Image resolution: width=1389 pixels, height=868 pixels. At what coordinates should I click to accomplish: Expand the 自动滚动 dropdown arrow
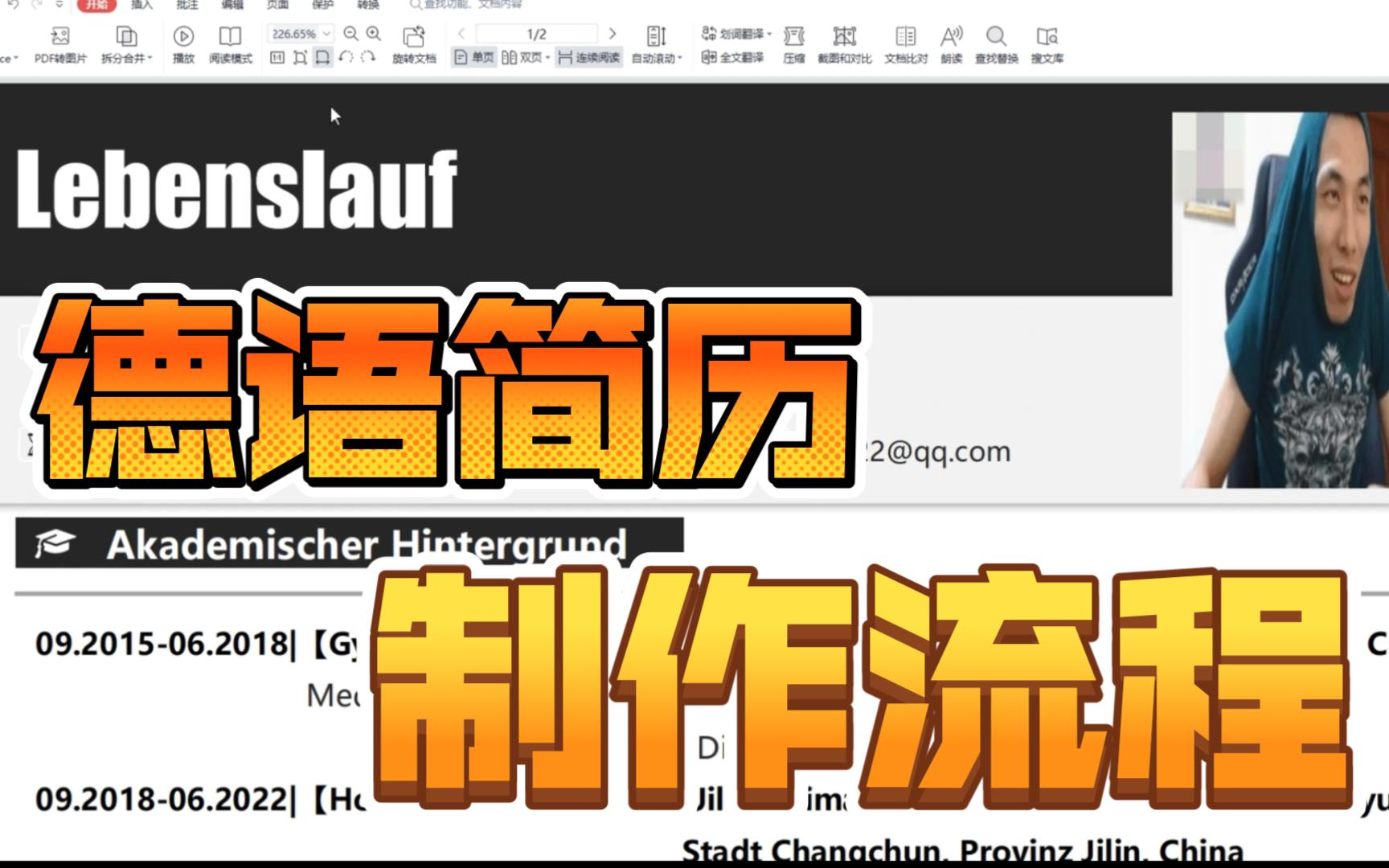click(680, 59)
